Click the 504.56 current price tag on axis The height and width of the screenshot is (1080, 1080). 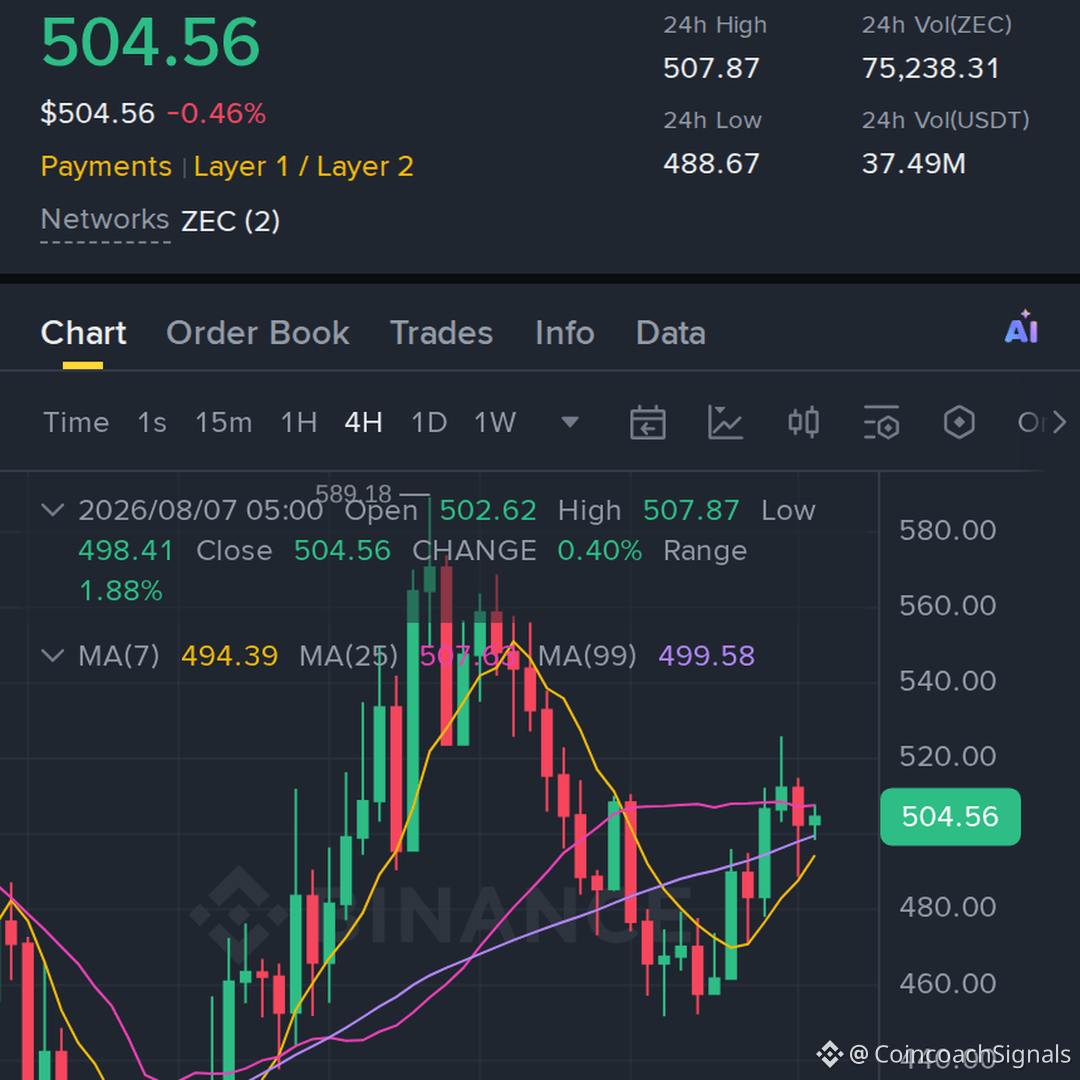point(951,817)
